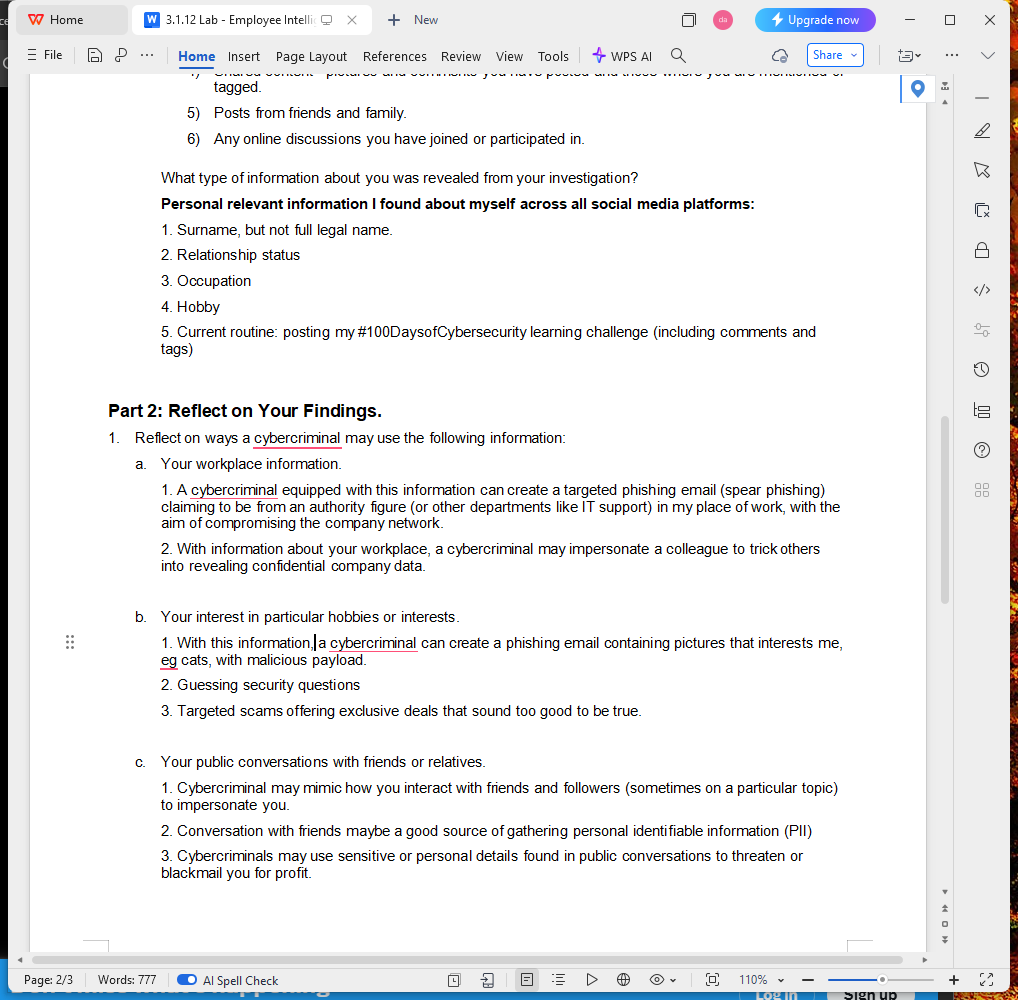The height and width of the screenshot is (1000, 1018).
Task: Open the Tools tab
Action: [x=553, y=56]
